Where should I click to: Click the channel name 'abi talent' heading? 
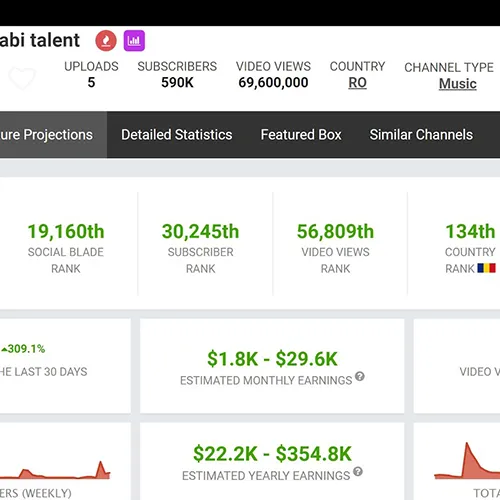(40, 40)
